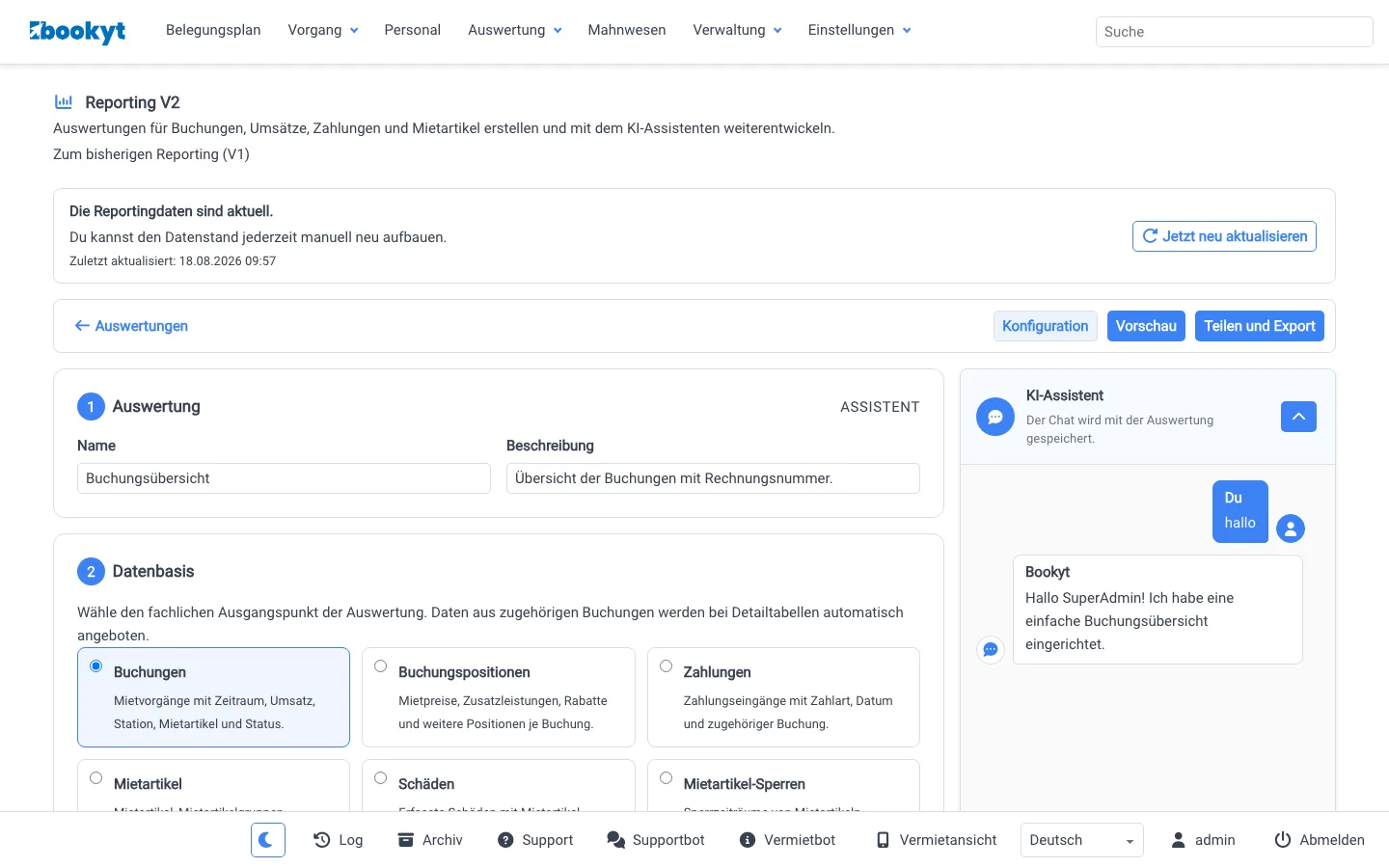Switch to the Konfiguration tab
The image size is (1389, 868).
(x=1045, y=326)
